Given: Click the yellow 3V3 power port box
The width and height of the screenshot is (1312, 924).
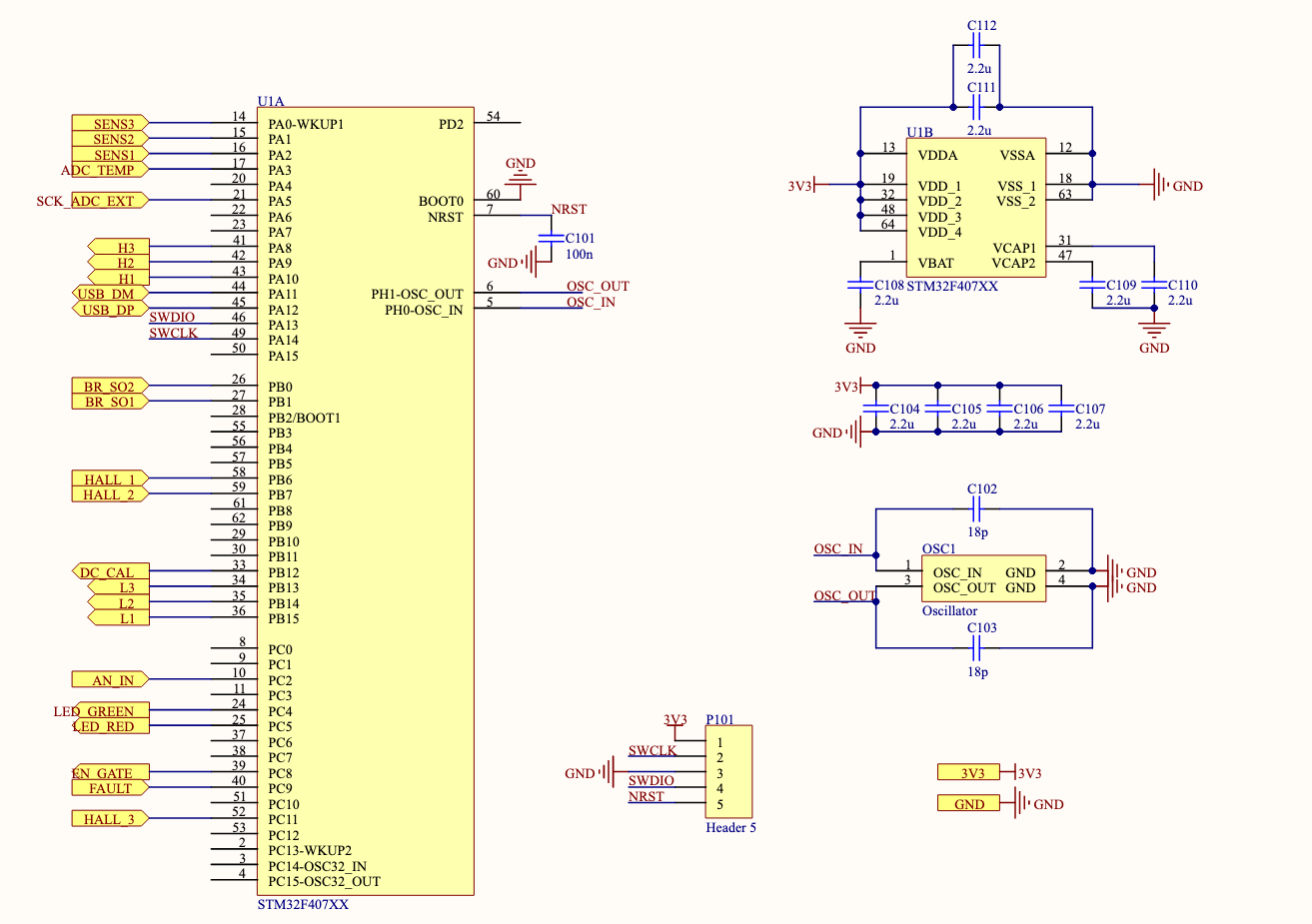Looking at the screenshot, I should (x=968, y=773).
